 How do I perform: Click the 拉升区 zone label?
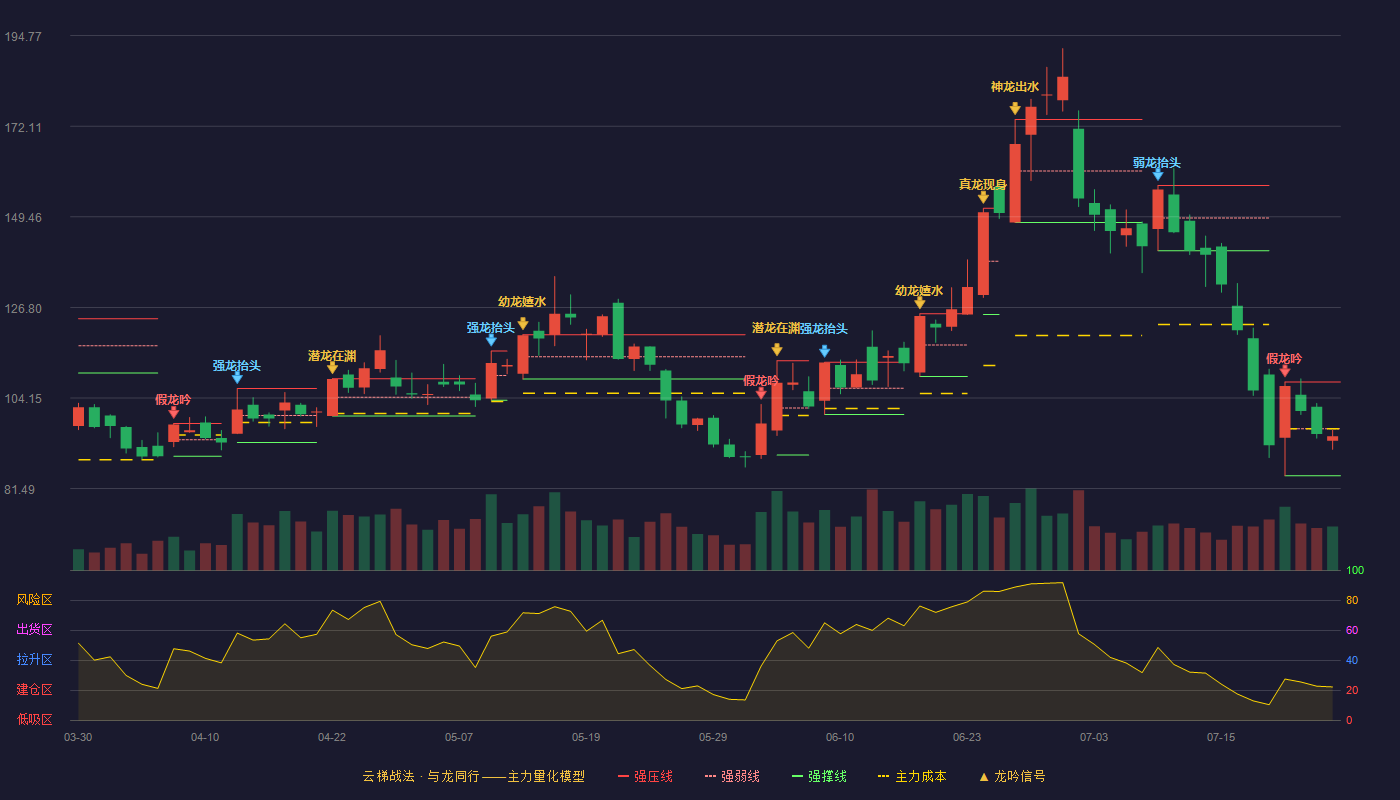(34, 660)
